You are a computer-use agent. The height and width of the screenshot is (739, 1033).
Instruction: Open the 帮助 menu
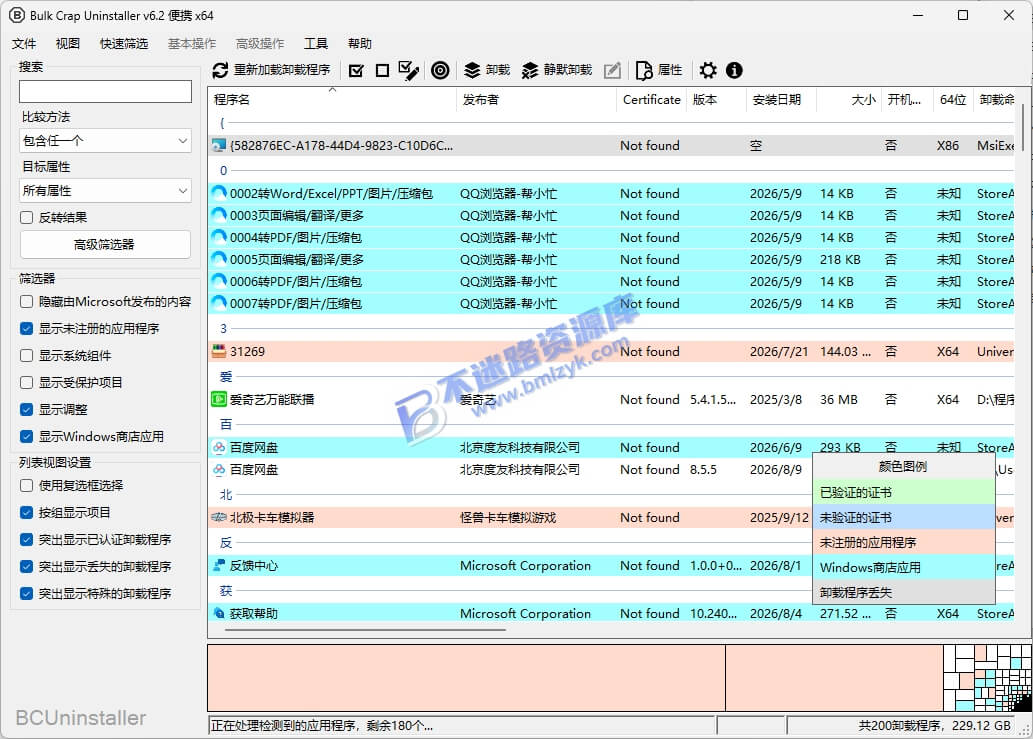tap(360, 43)
